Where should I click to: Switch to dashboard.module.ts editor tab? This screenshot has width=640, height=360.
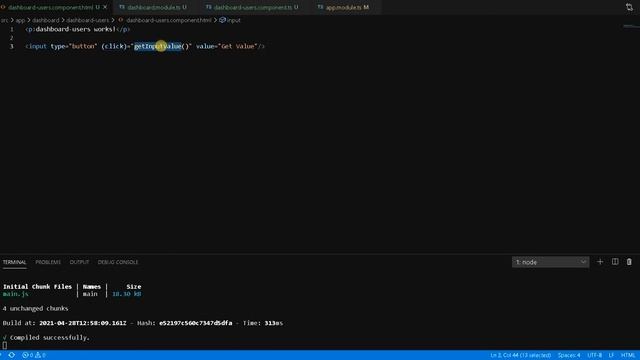click(153, 7)
